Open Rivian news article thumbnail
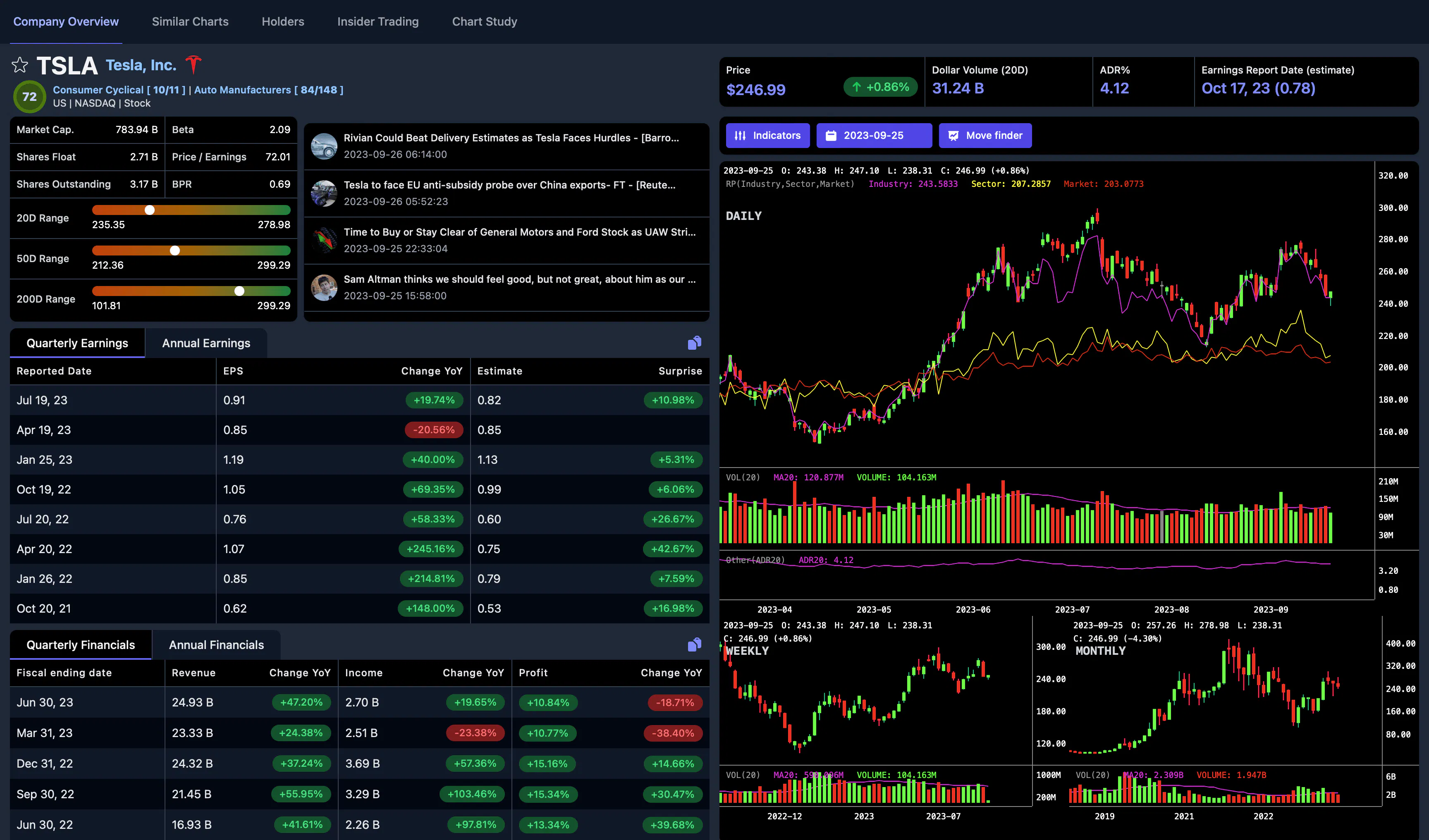This screenshot has height=840, width=1429. pyautogui.click(x=324, y=146)
